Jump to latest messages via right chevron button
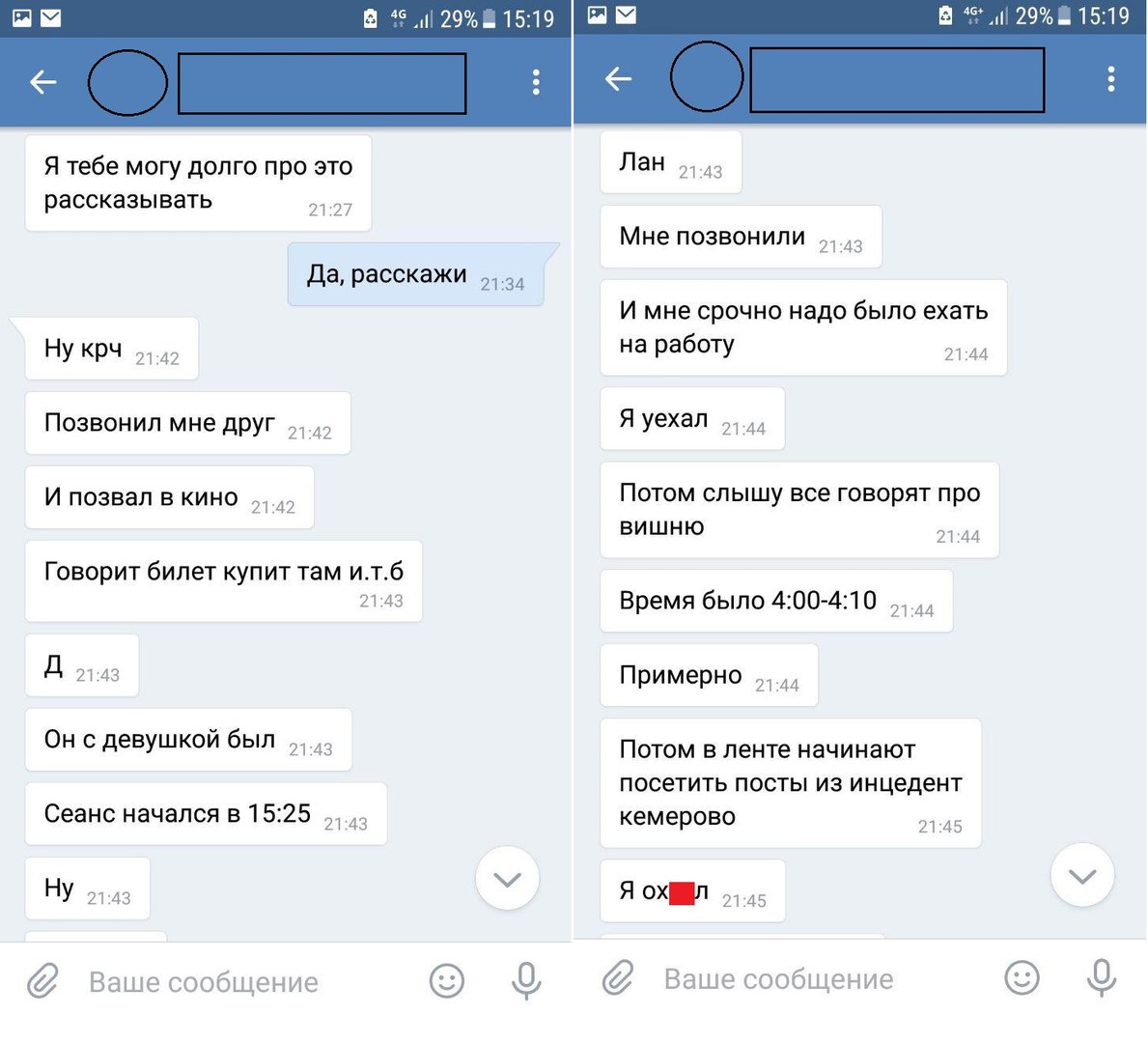The width and height of the screenshot is (1148, 1043). tap(1082, 875)
